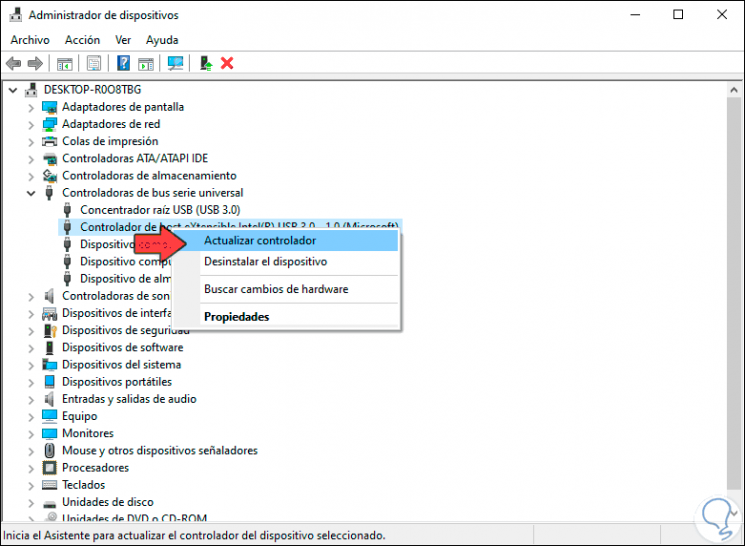This screenshot has height=546, width=745.
Task: Expand the Equipo category
Action: (x=31, y=417)
